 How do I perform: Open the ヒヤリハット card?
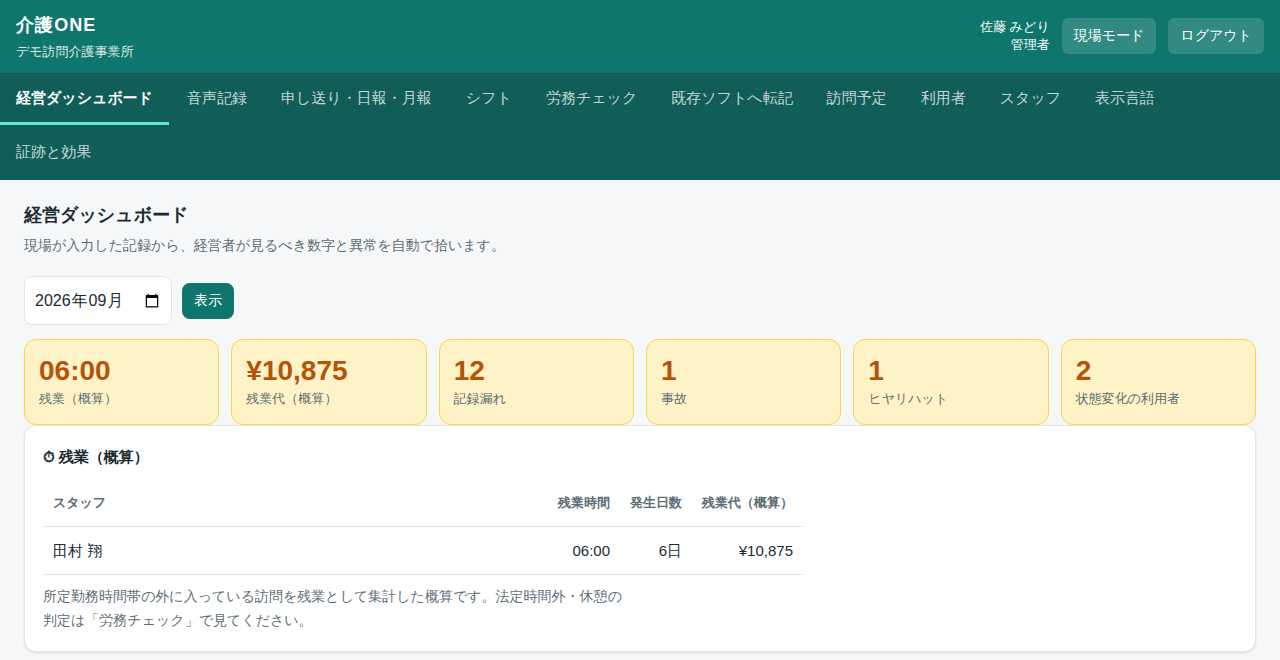point(951,382)
